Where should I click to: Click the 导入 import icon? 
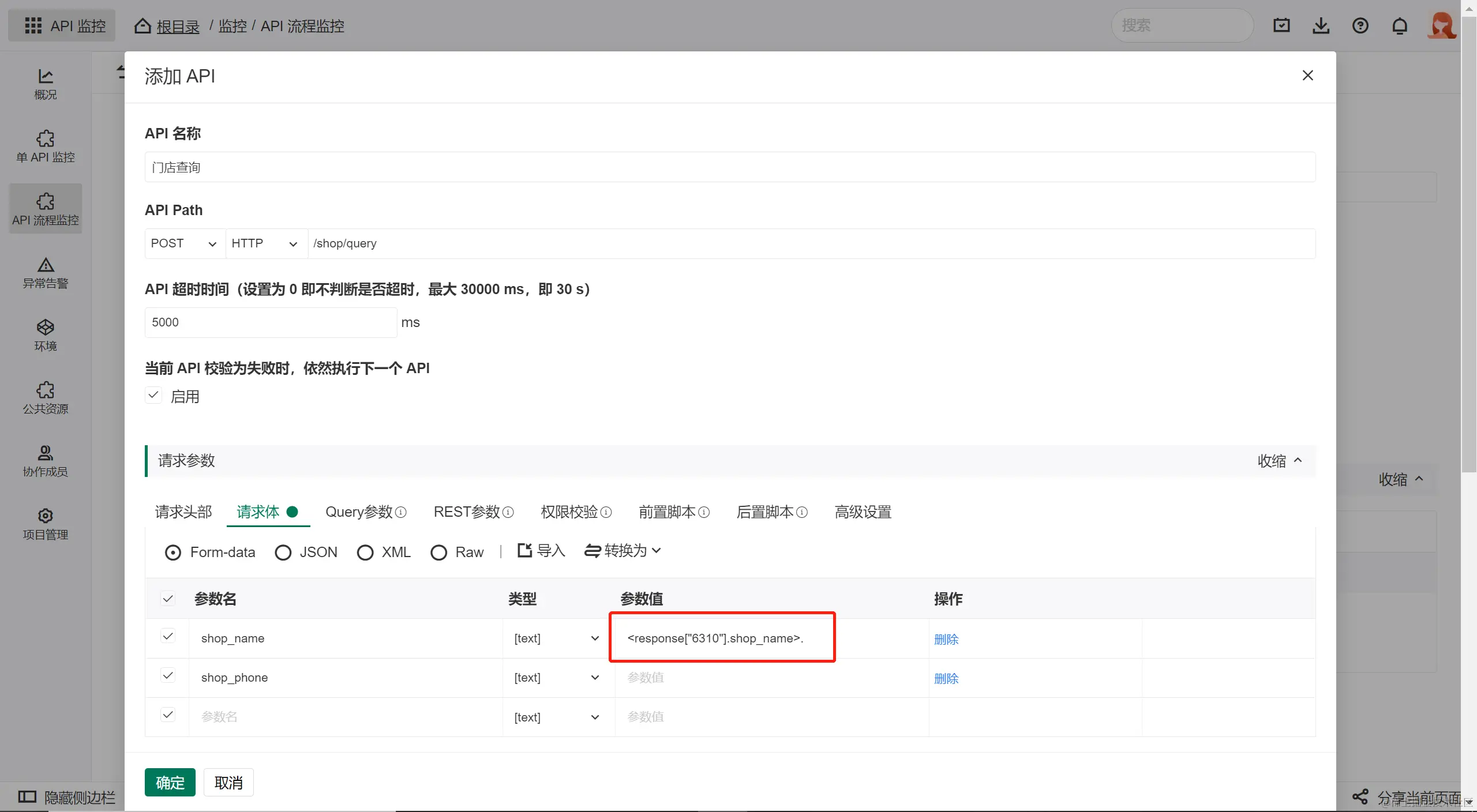524,550
